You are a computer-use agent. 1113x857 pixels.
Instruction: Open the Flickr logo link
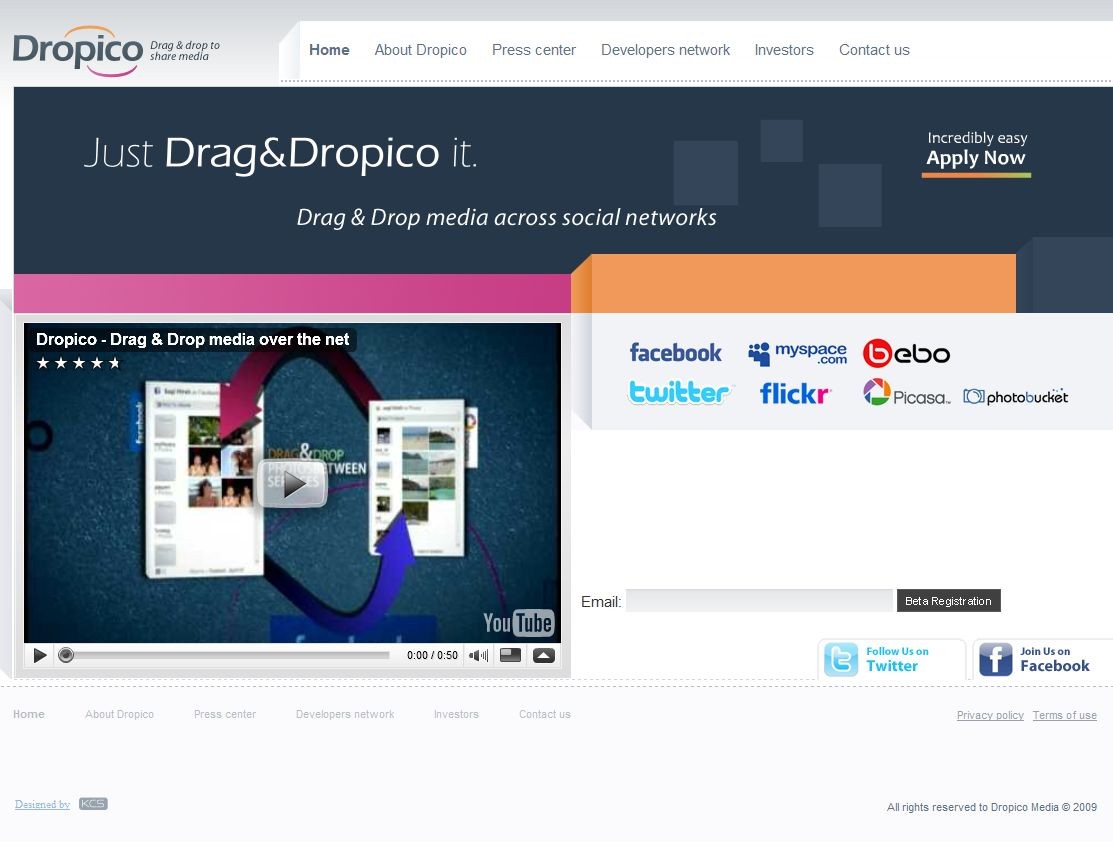(x=795, y=393)
